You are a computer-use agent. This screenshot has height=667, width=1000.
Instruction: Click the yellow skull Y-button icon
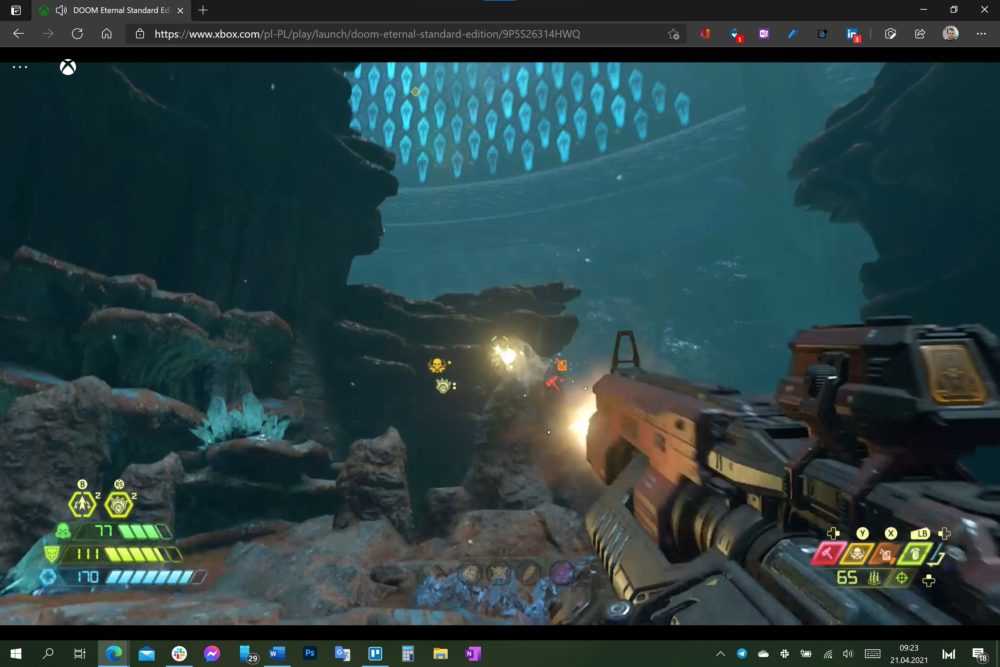click(857, 553)
